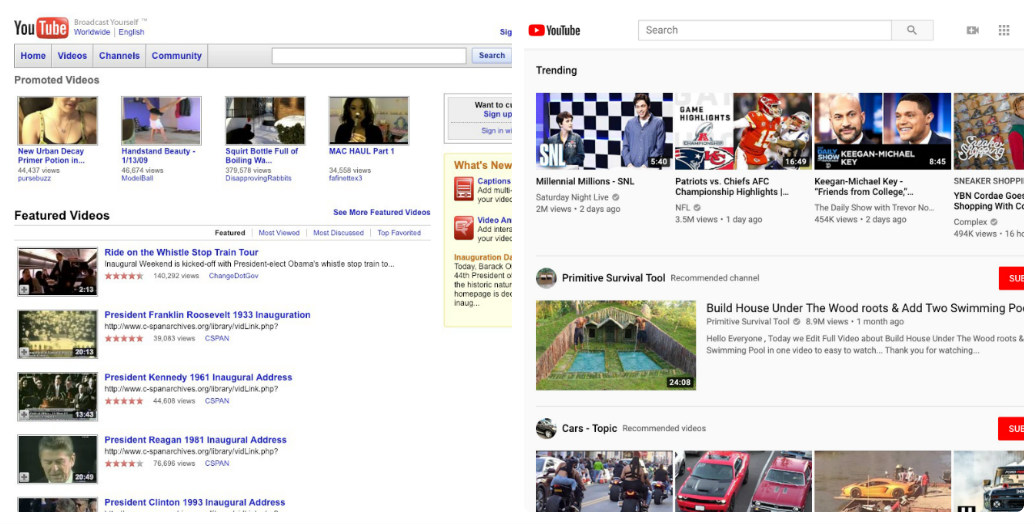The height and width of the screenshot is (524, 1036).
Task: Open Sneaker Shopping video thumbnail
Action: coord(988,131)
